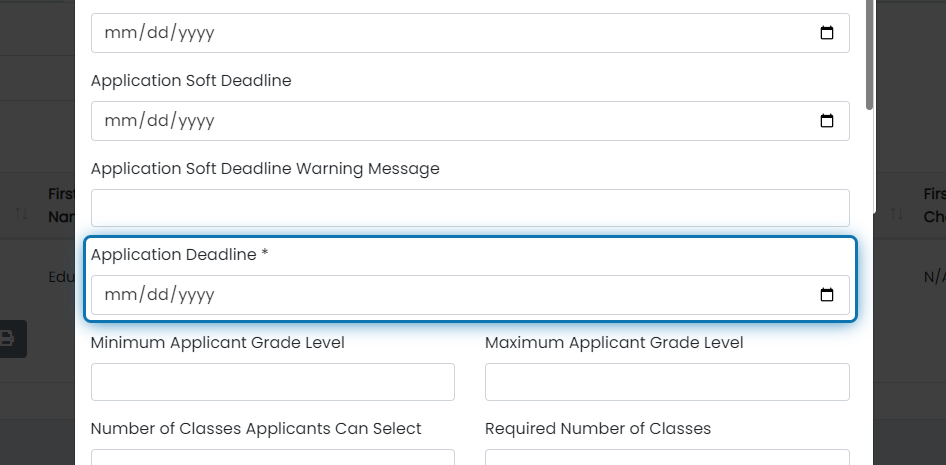Focus the Maximum Applicant Grade Level input
The image size is (946, 465).
667,382
